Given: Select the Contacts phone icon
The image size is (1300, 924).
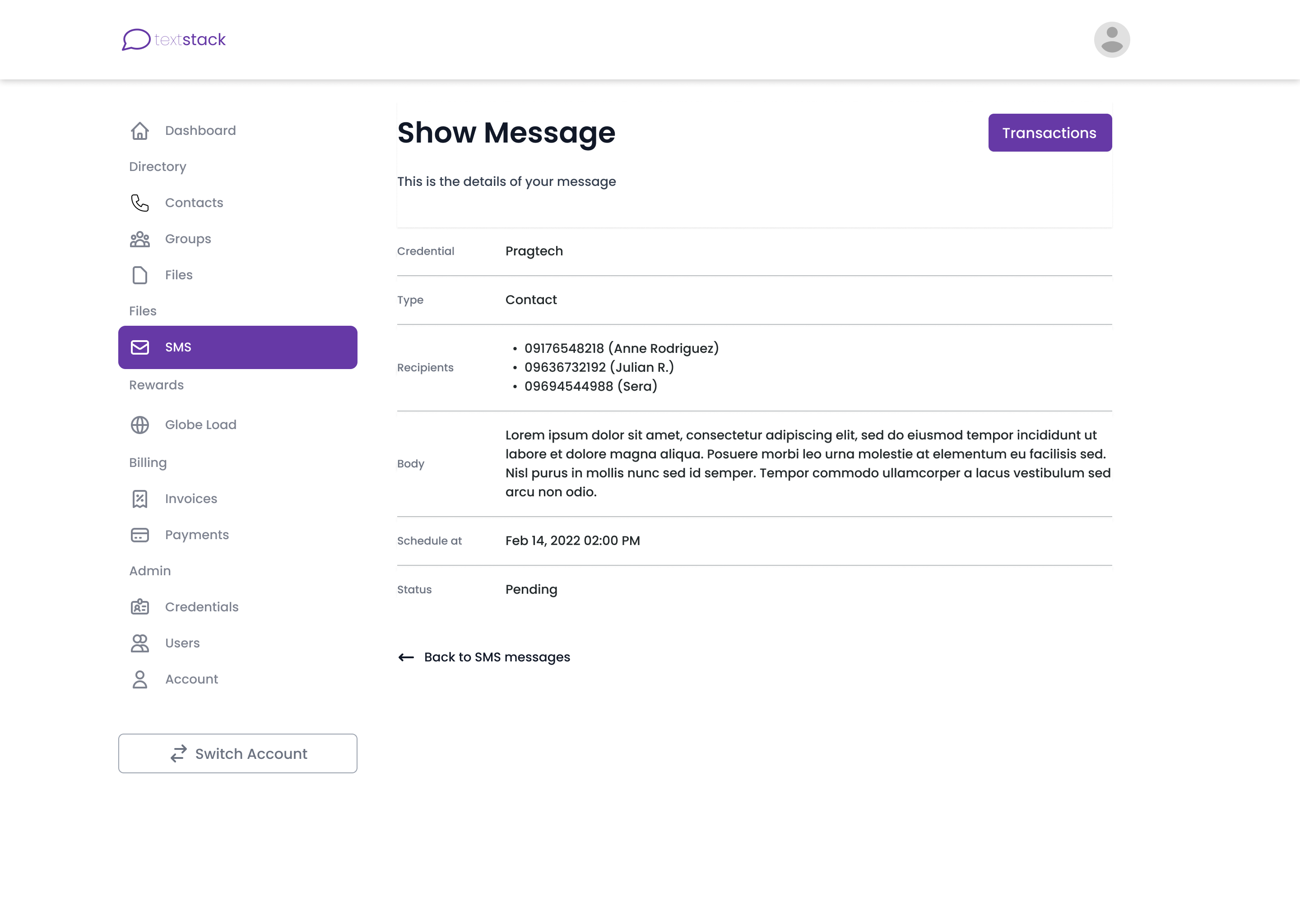Looking at the screenshot, I should (139, 203).
